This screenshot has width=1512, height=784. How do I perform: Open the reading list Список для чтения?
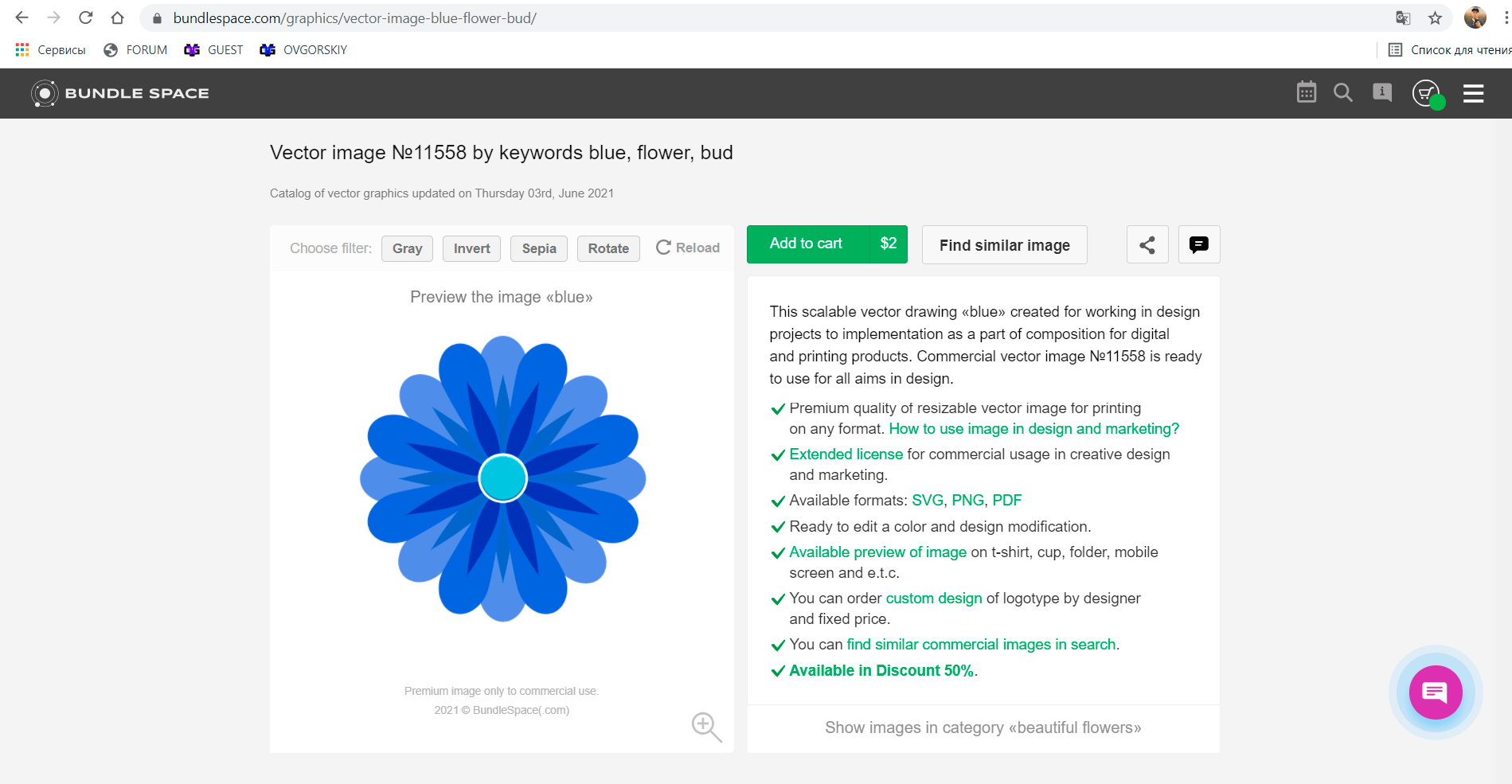pyautogui.click(x=1449, y=49)
